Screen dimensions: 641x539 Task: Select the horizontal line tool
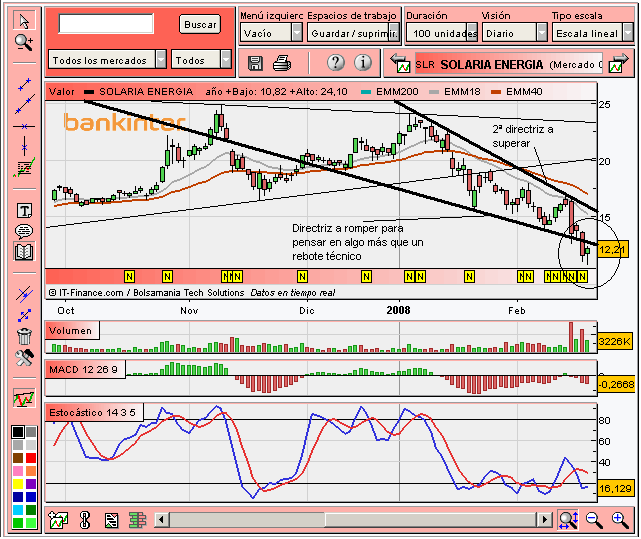pos(24,126)
